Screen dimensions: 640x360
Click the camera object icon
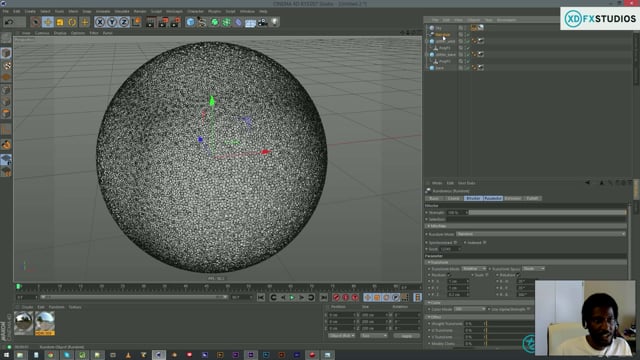pos(262,22)
